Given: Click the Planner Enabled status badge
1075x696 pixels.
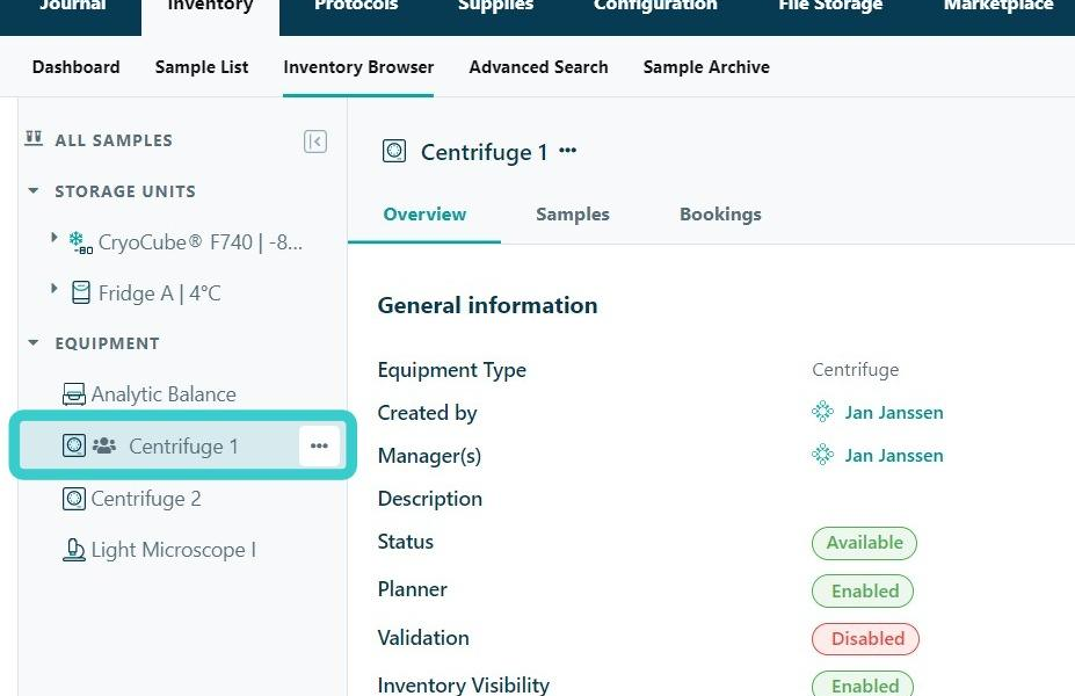Looking at the screenshot, I should coord(862,590).
